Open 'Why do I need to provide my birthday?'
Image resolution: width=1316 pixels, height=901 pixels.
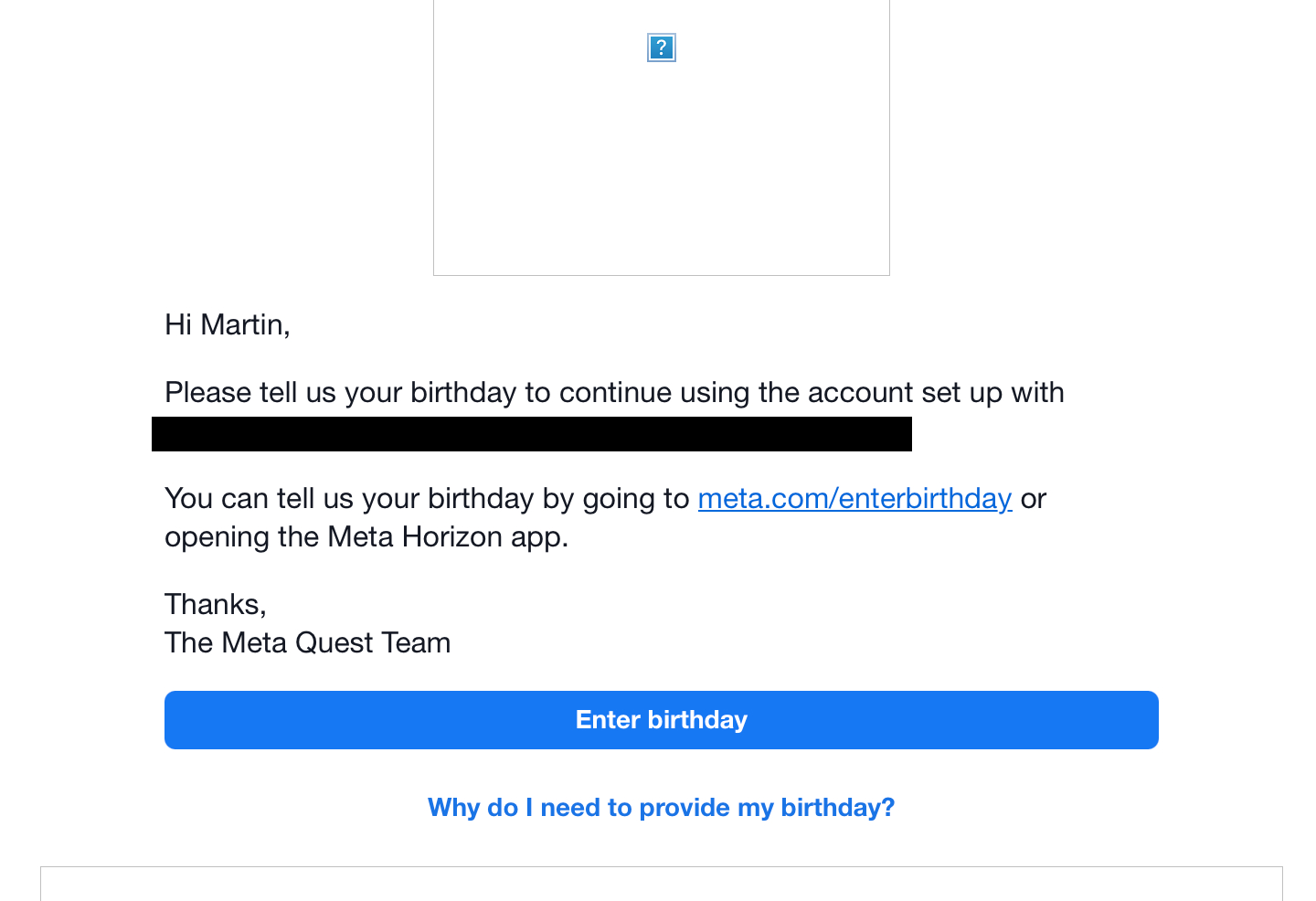661,808
